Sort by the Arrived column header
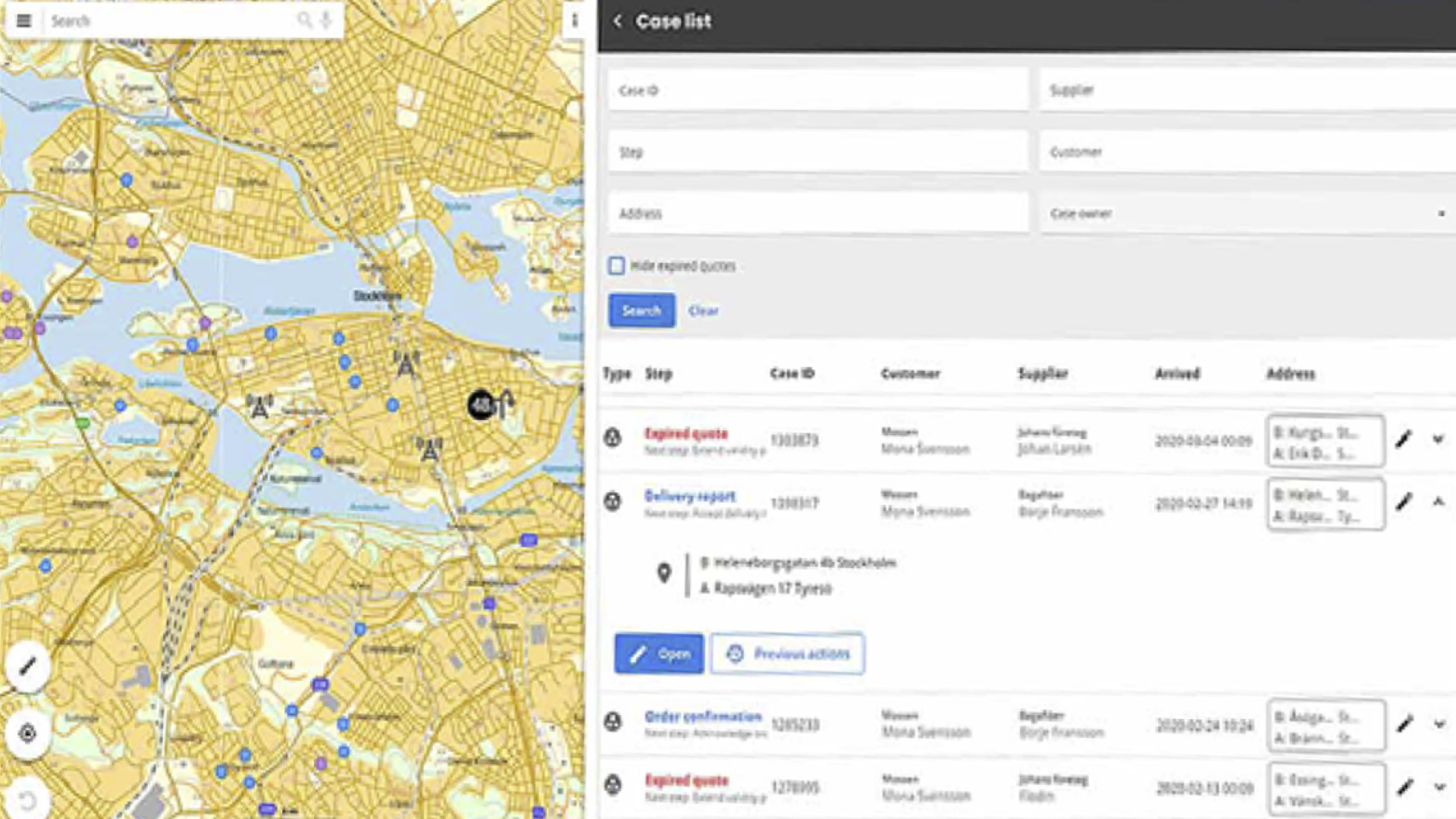Viewport: 1456px width, 819px height. coord(1177,373)
